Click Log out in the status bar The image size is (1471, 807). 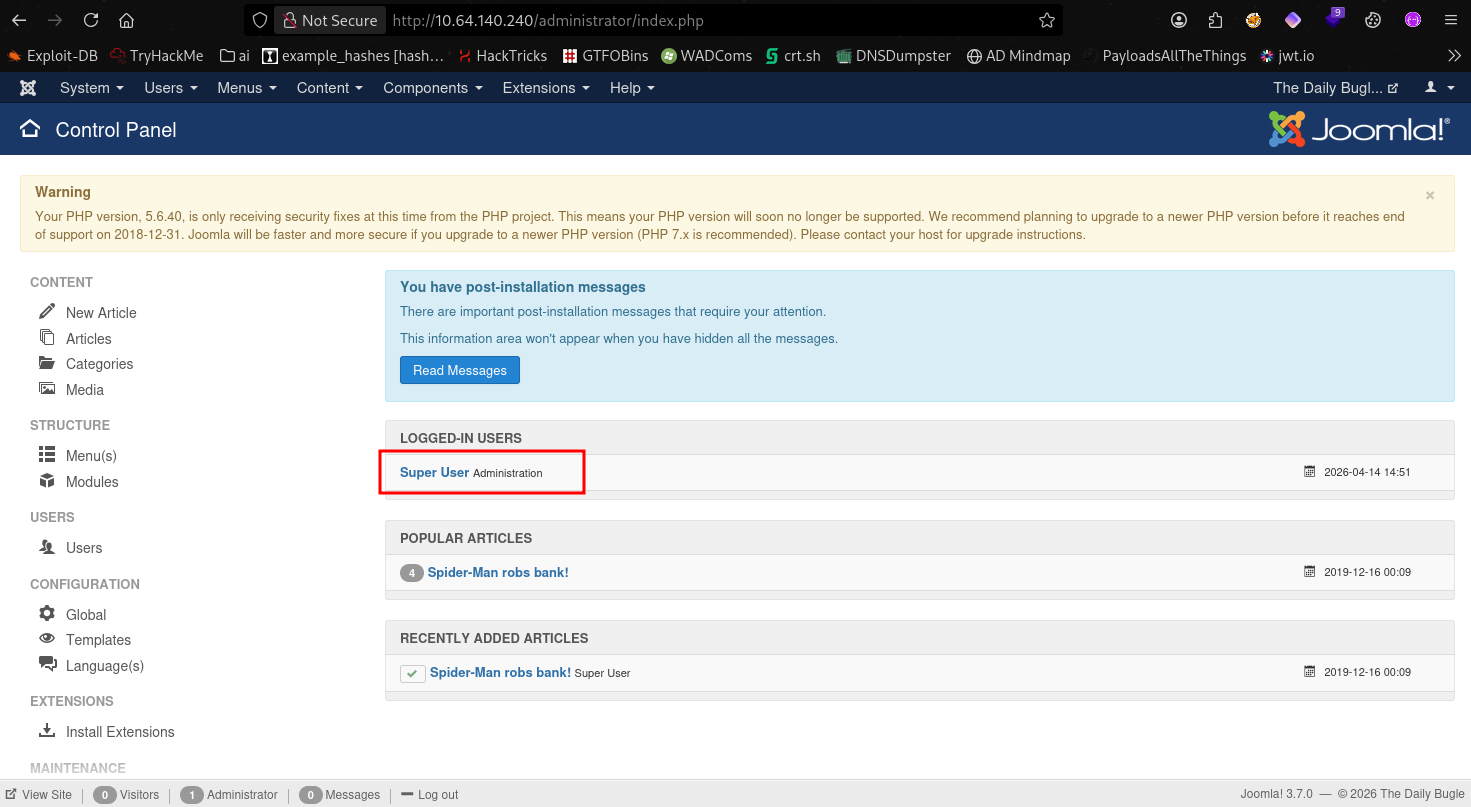429,794
